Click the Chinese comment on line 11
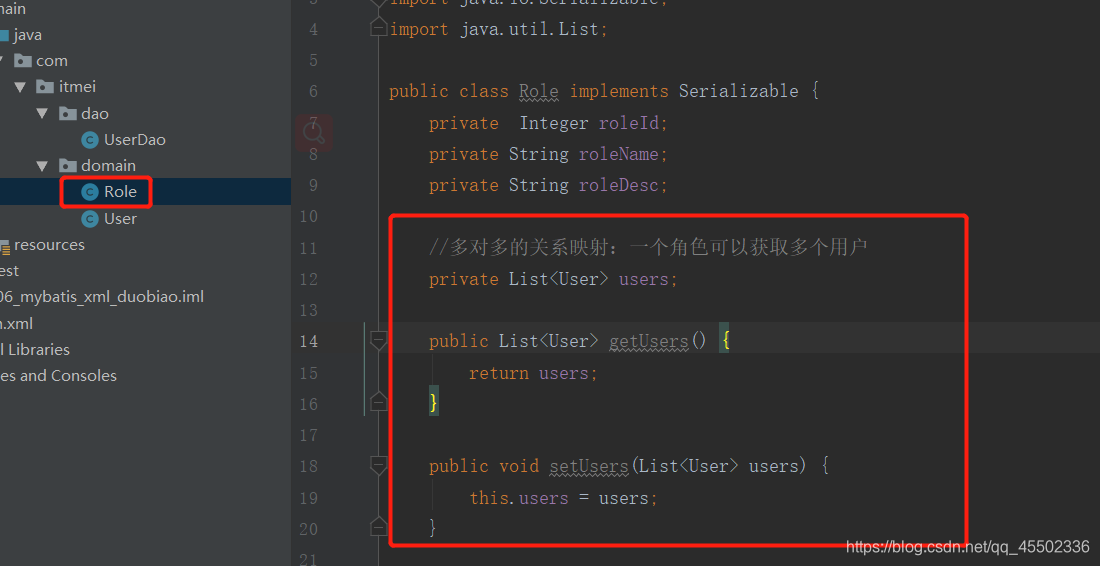The height and width of the screenshot is (566, 1100). pos(649,248)
